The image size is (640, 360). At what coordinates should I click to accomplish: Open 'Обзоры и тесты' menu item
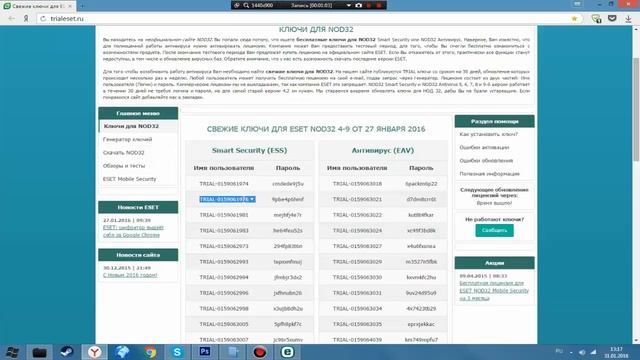(124, 166)
